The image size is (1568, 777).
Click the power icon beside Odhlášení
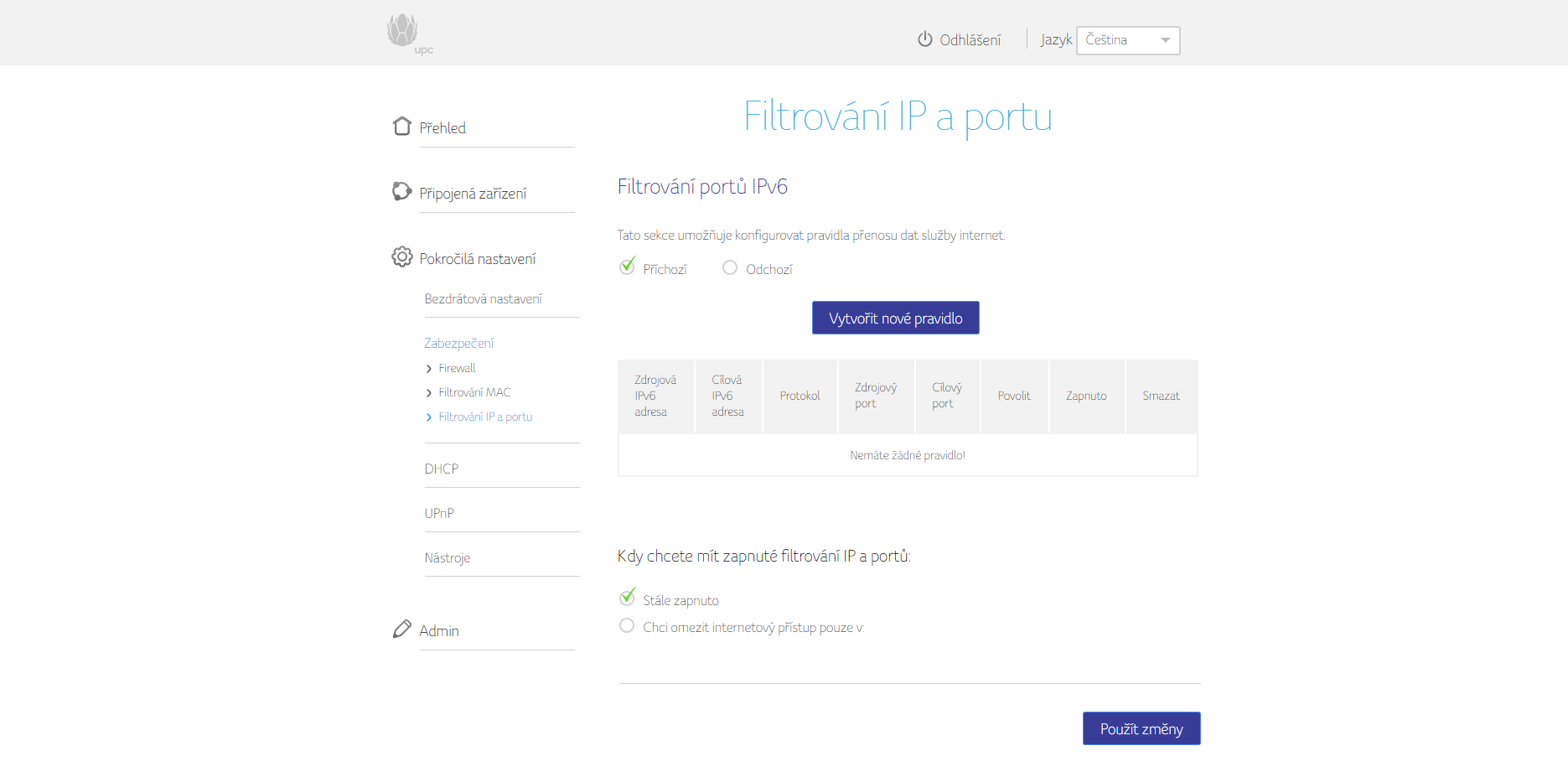pyautogui.click(x=924, y=39)
